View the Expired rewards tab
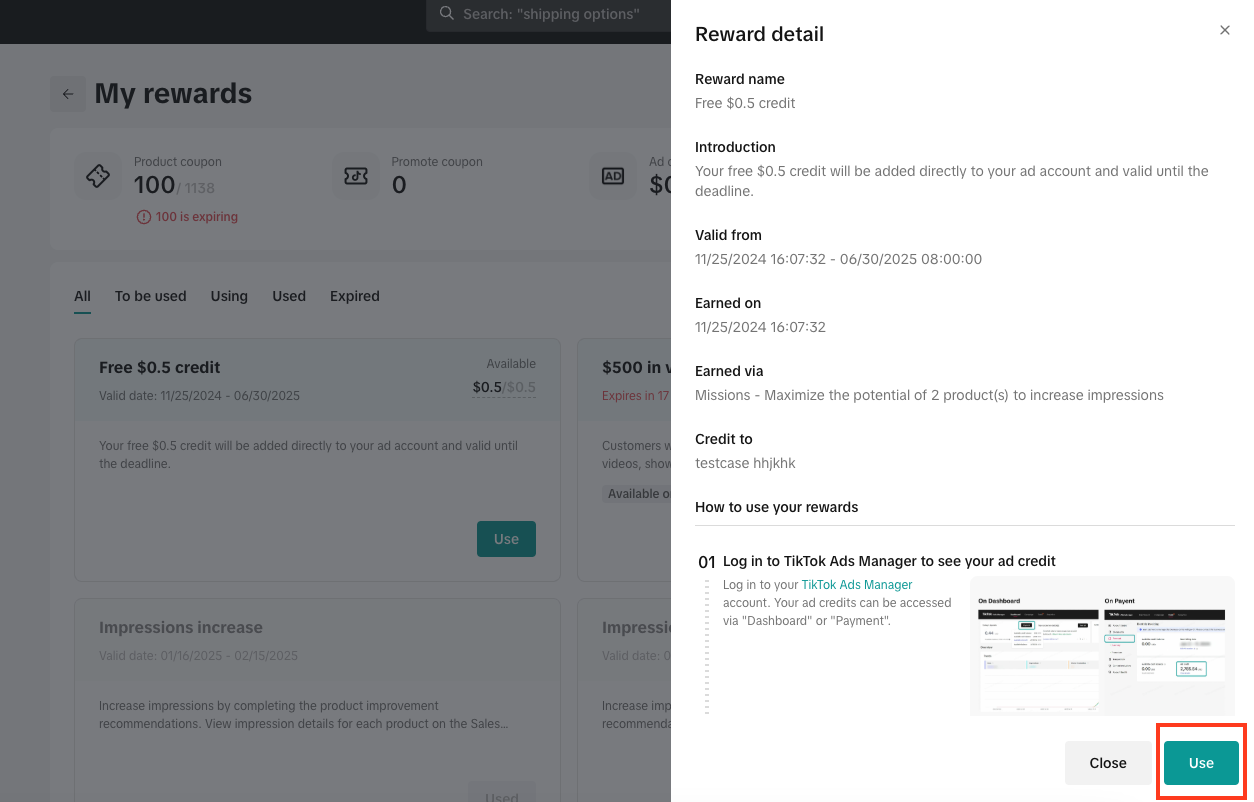Screen dimensions: 1254x802 pyautogui.click(x=355, y=296)
